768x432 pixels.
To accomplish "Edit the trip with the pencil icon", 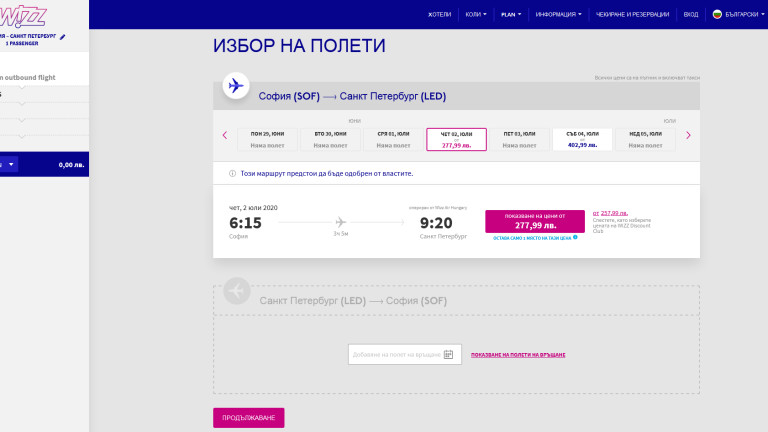I will point(62,37).
